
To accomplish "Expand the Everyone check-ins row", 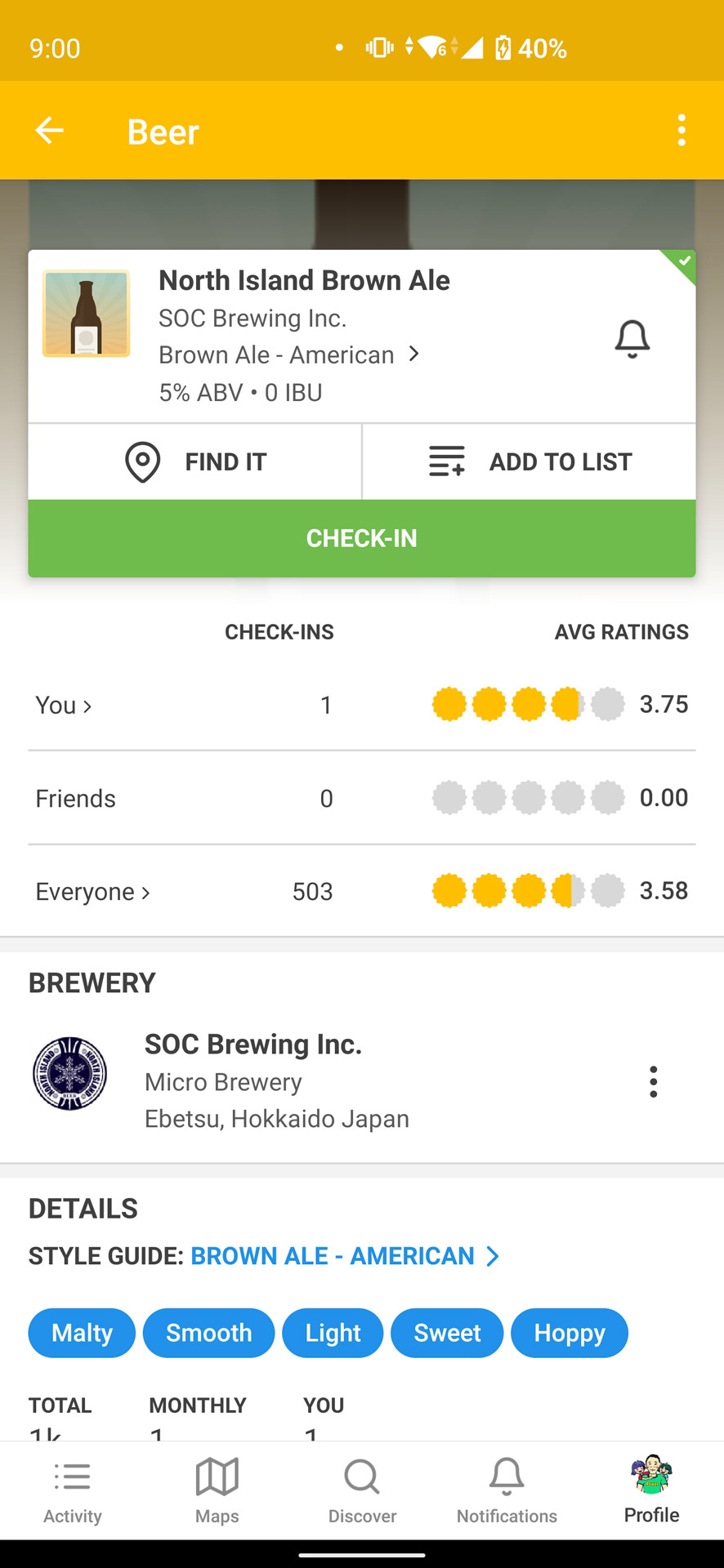I will click(93, 892).
